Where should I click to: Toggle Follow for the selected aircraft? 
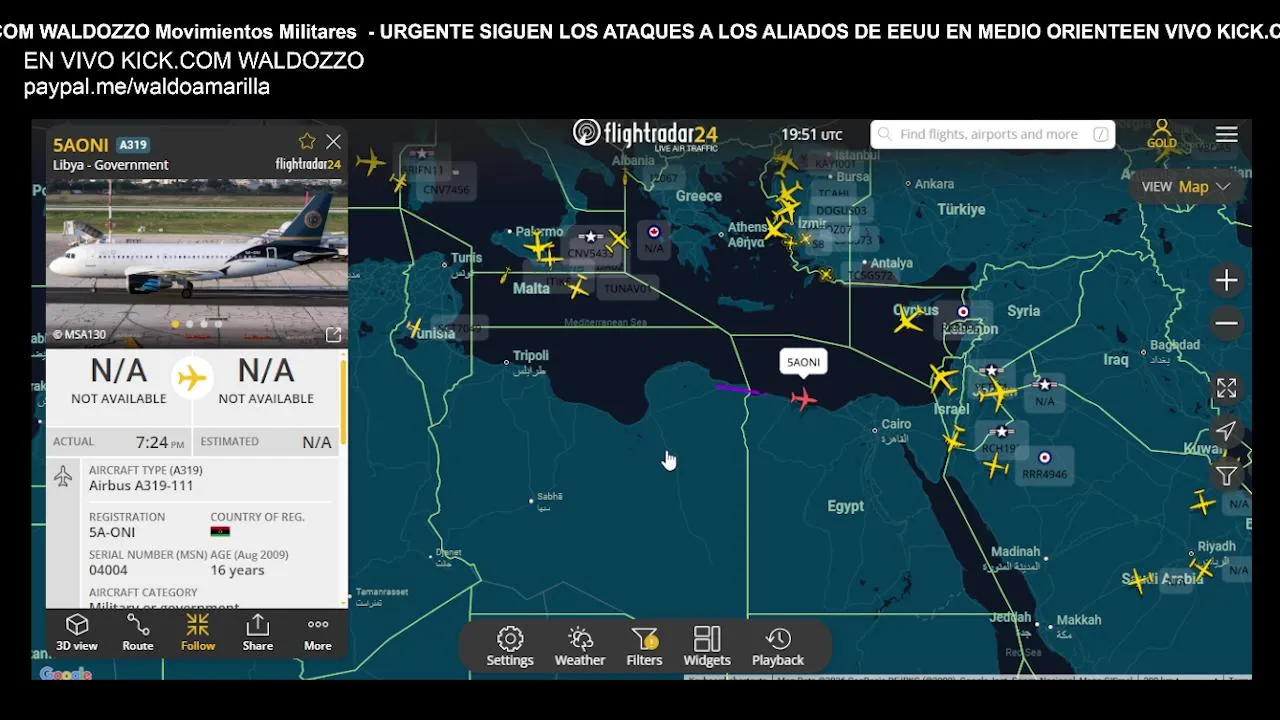click(198, 633)
